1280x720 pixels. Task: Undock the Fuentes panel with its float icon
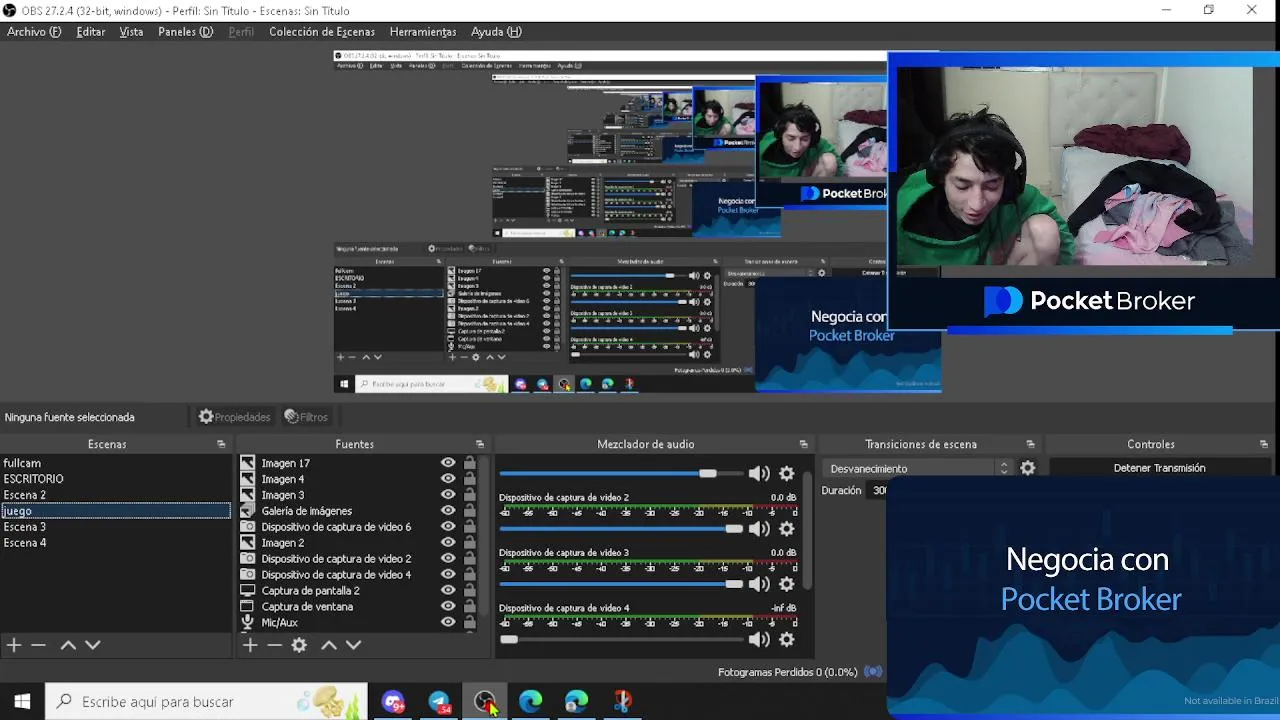pyautogui.click(x=480, y=444)
